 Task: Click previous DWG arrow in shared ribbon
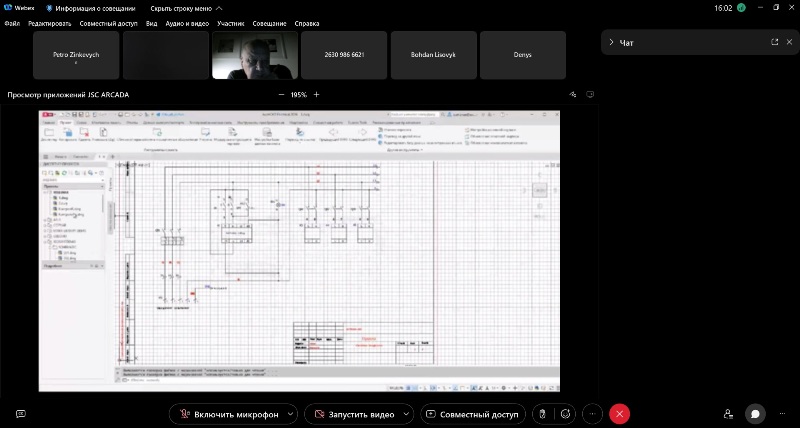(x=333, y=135)
